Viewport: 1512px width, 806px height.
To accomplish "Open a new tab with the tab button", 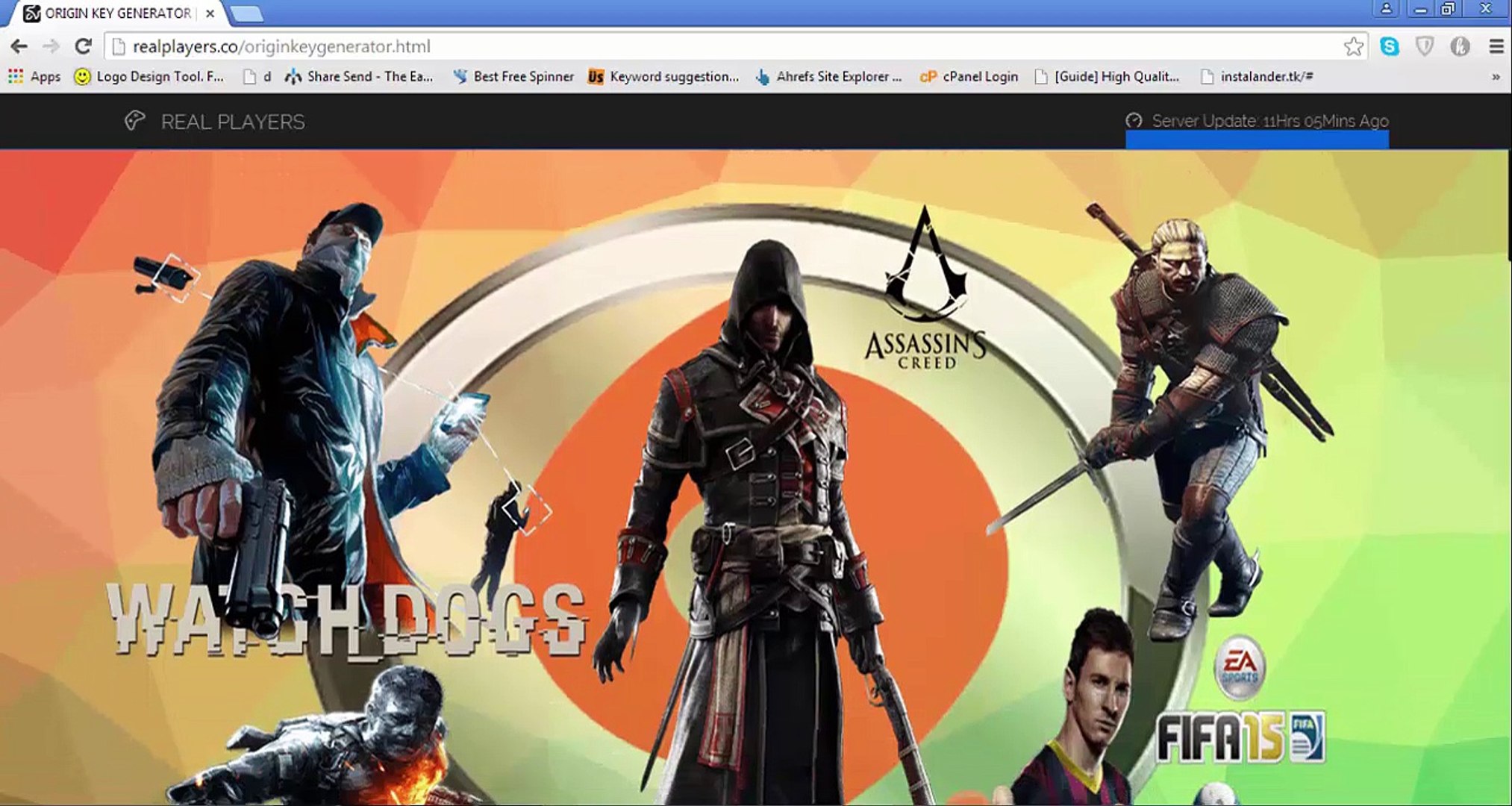I will pos(246,13).
